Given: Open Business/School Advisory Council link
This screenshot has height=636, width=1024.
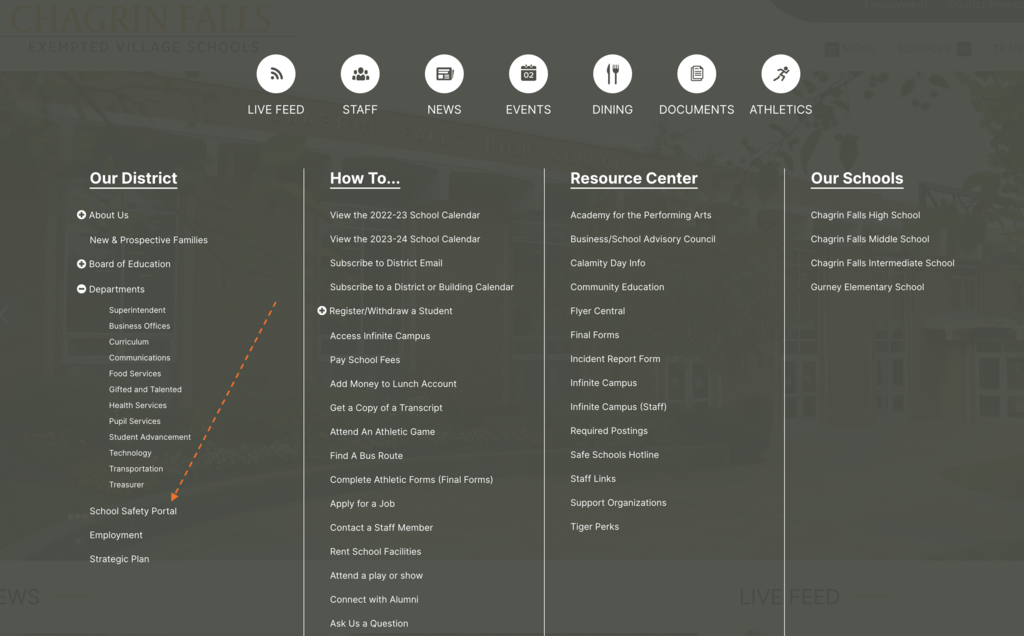Looking at the screenshot, I should [x=643, y=239].
